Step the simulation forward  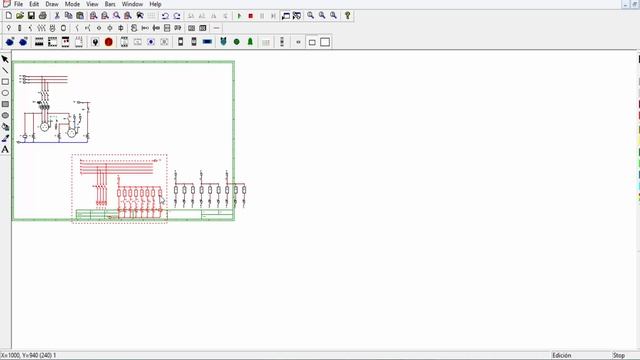(x=273, y=16)
